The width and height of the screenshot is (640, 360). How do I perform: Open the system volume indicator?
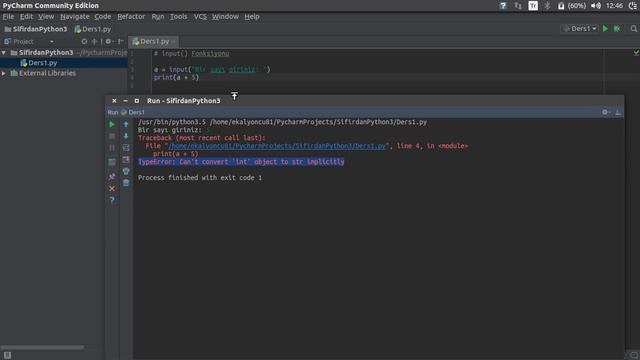point(596,6)
